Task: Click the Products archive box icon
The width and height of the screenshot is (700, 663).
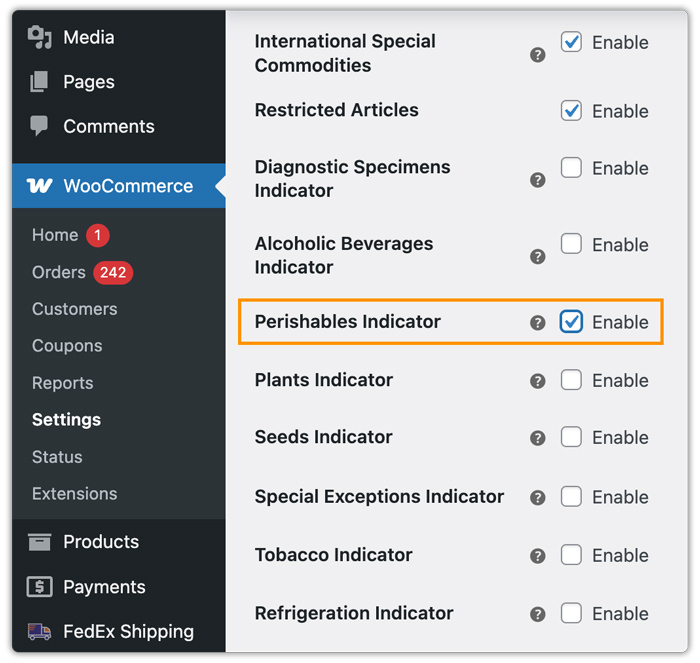Action: 39,542
